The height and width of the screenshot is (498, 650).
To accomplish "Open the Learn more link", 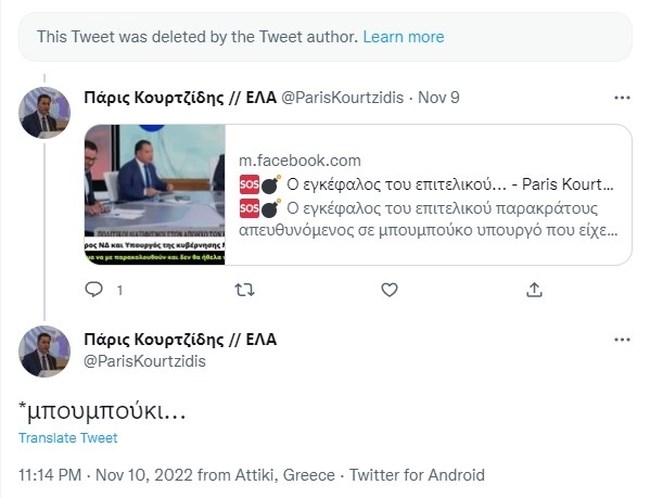I will pos(403,37).
